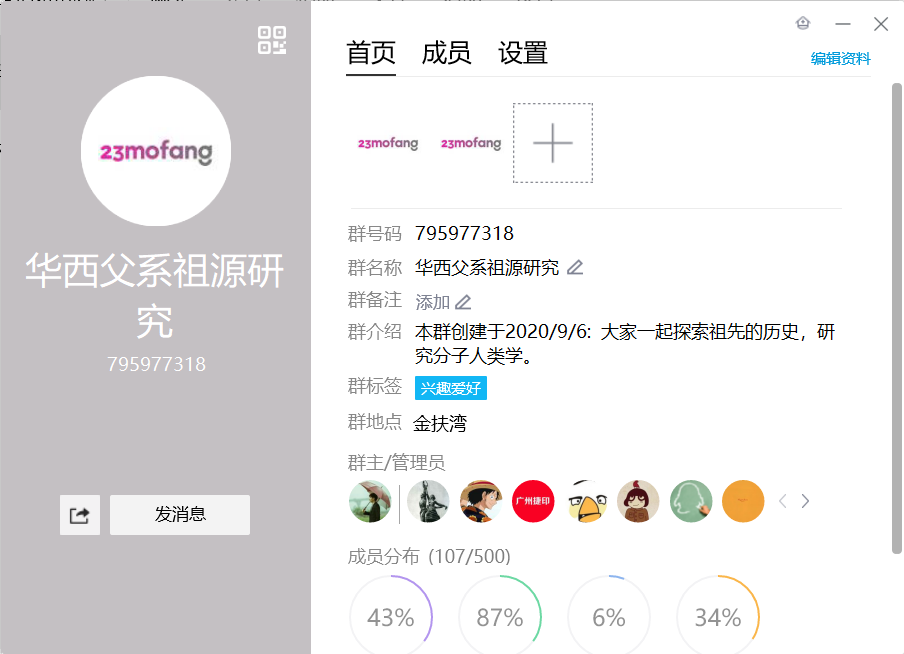This screenshot has height=654, width=904.
Task: Switch to the 成员 tab
Action: (446, 53)
